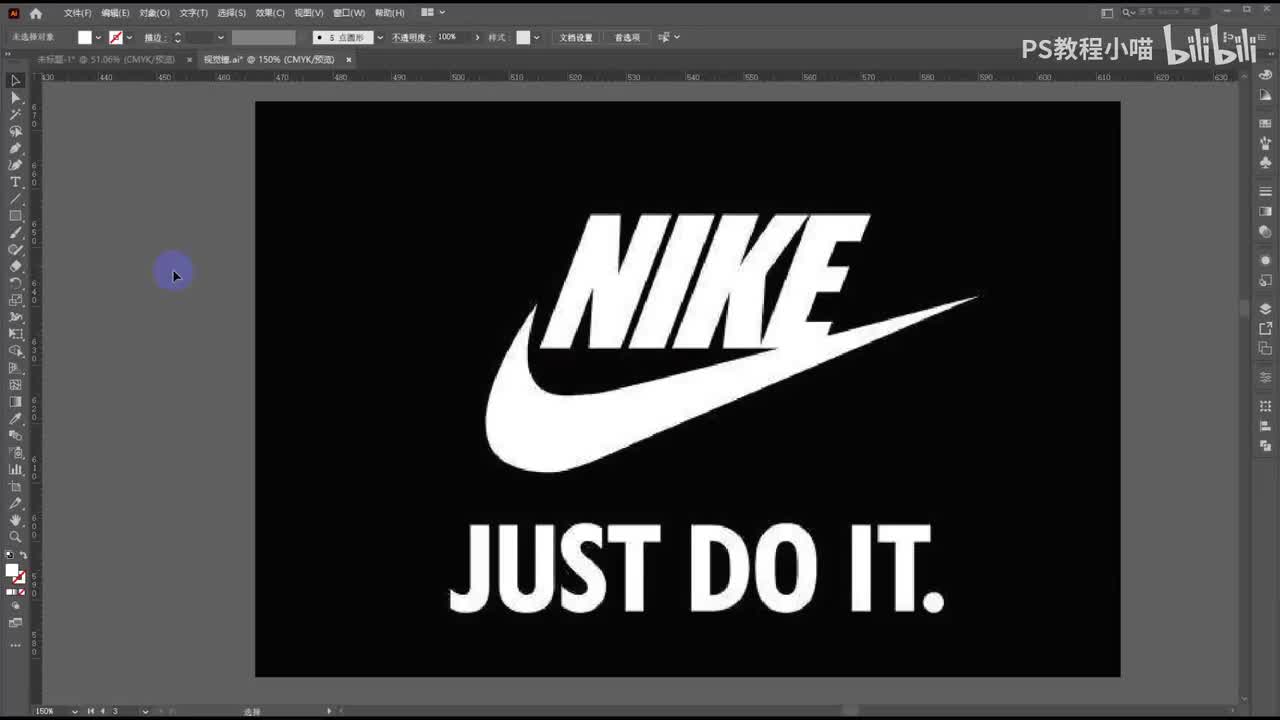Viewport: 1280px width, 720px height.
Task: Select the Scale tool
Action: [x=15, y=300]
